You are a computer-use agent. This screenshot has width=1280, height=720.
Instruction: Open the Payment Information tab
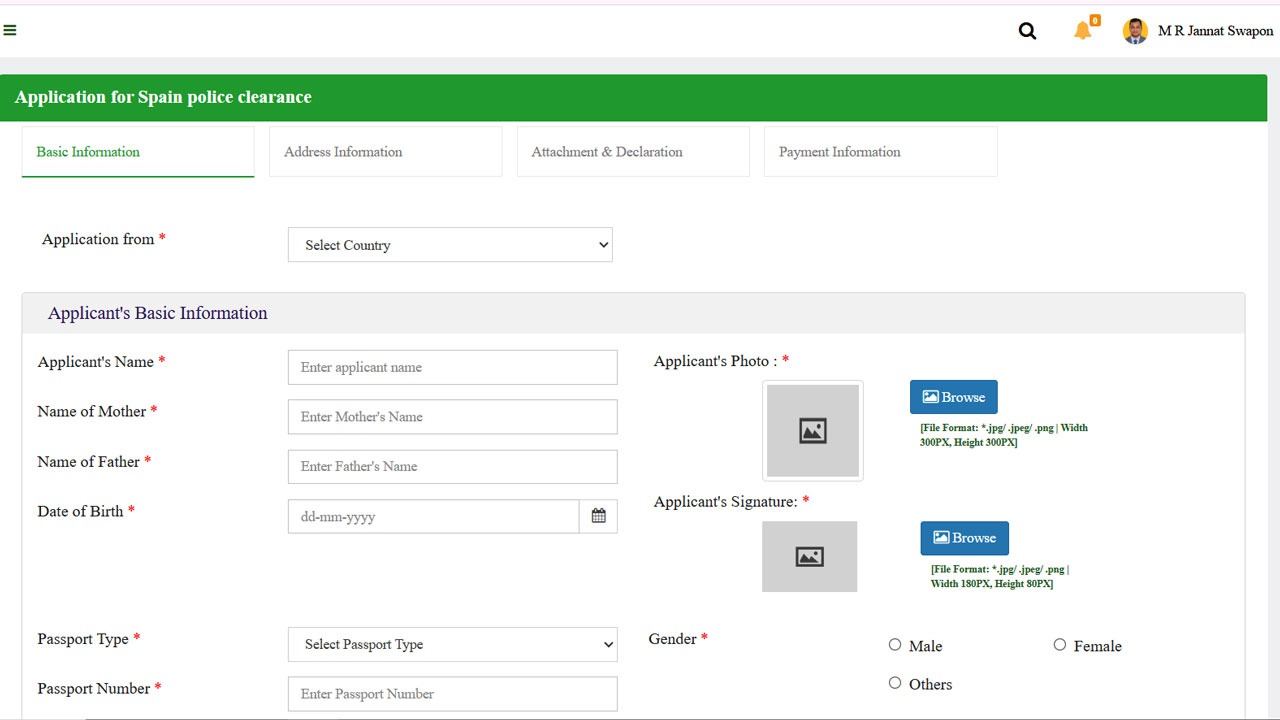pos(880,152)
